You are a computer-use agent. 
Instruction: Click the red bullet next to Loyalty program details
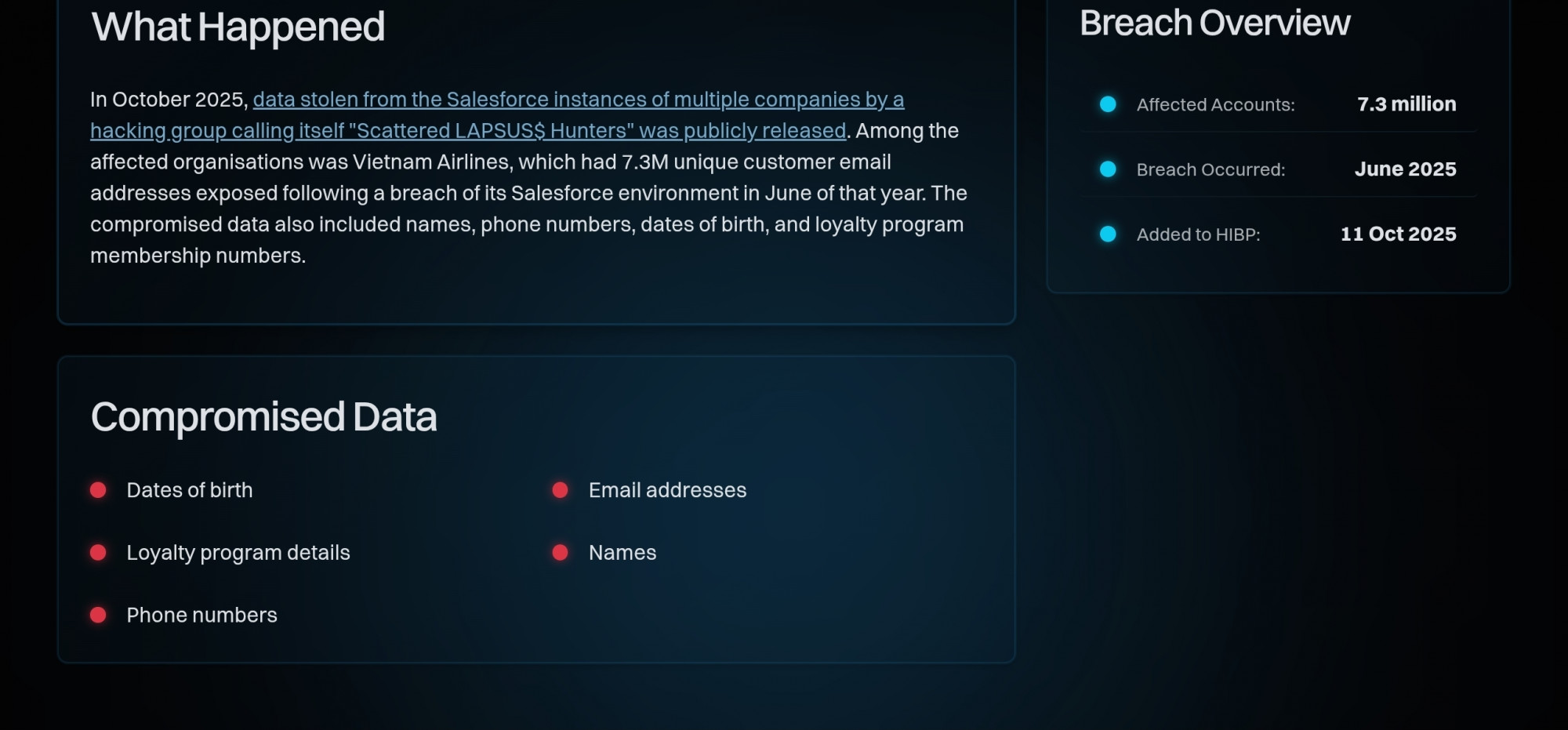pos(98,553)
